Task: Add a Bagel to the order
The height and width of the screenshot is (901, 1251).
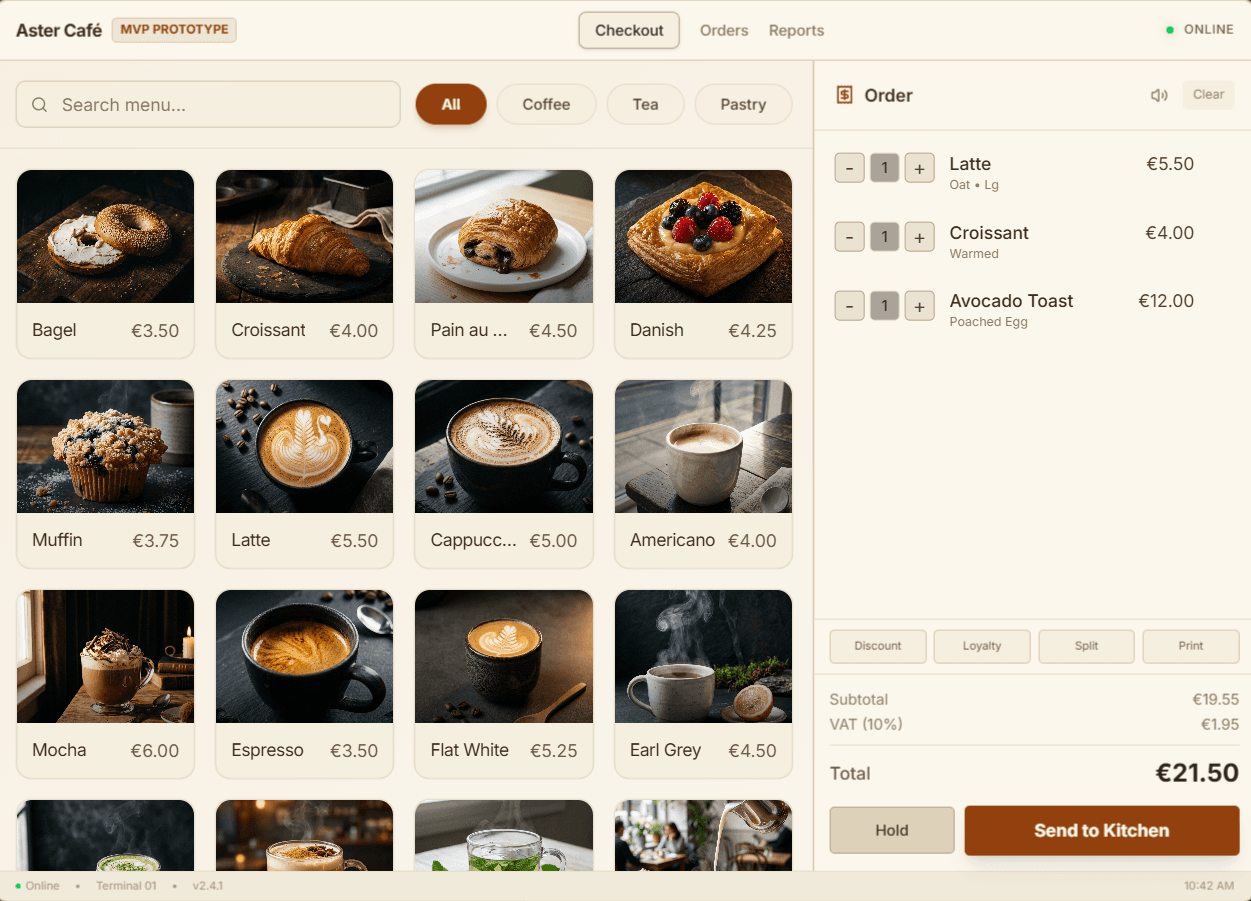Action: pyautogui.click(x=105, y=264)
